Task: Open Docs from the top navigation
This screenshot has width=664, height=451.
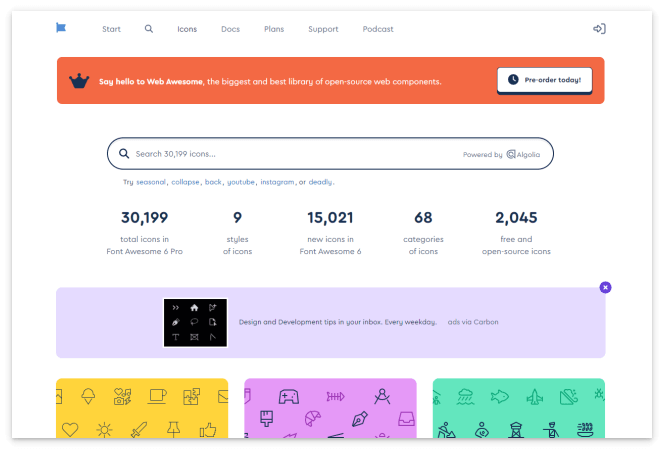Action: [230, 29]
